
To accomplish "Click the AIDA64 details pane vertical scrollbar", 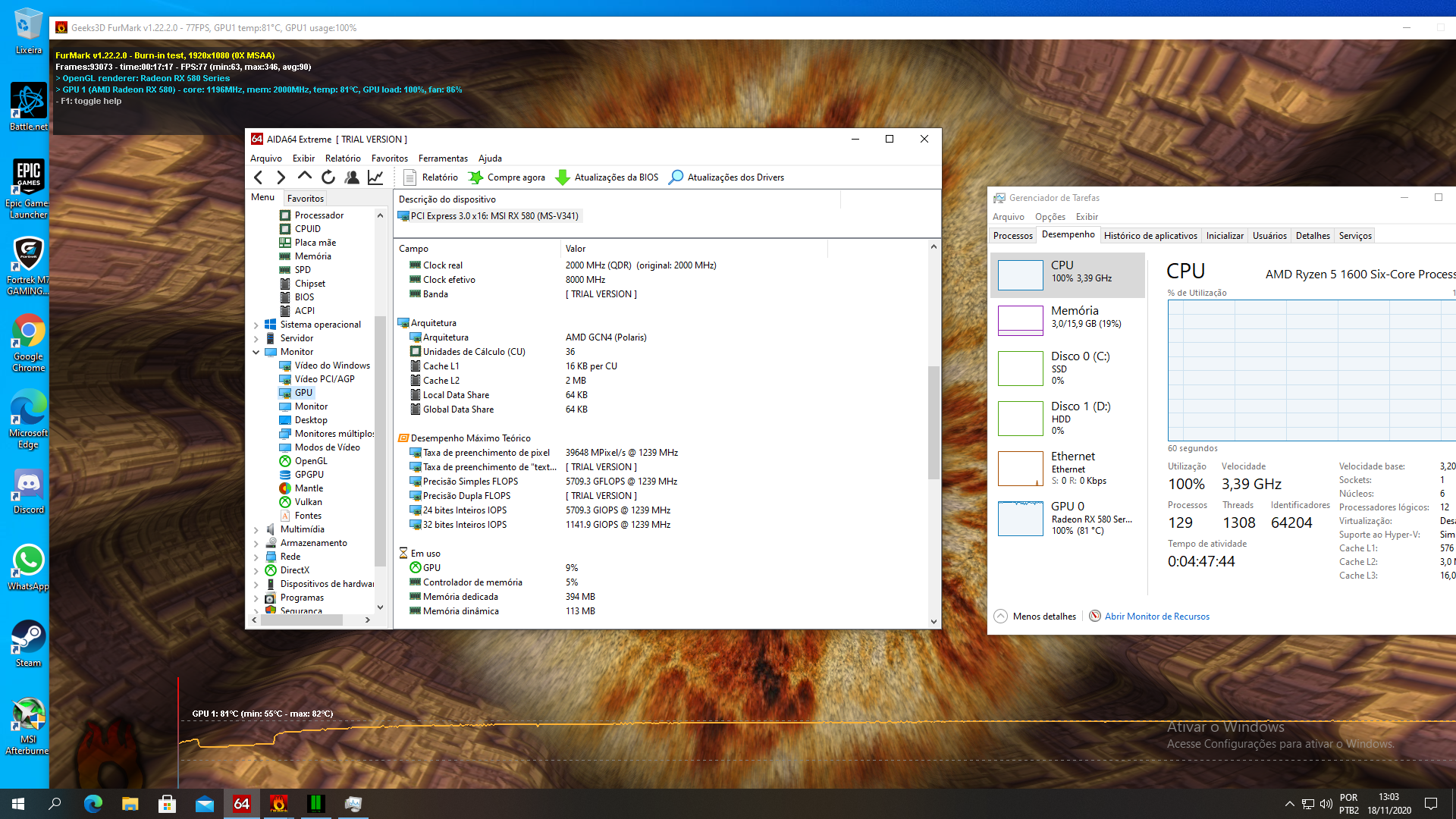I will (934, 422).
